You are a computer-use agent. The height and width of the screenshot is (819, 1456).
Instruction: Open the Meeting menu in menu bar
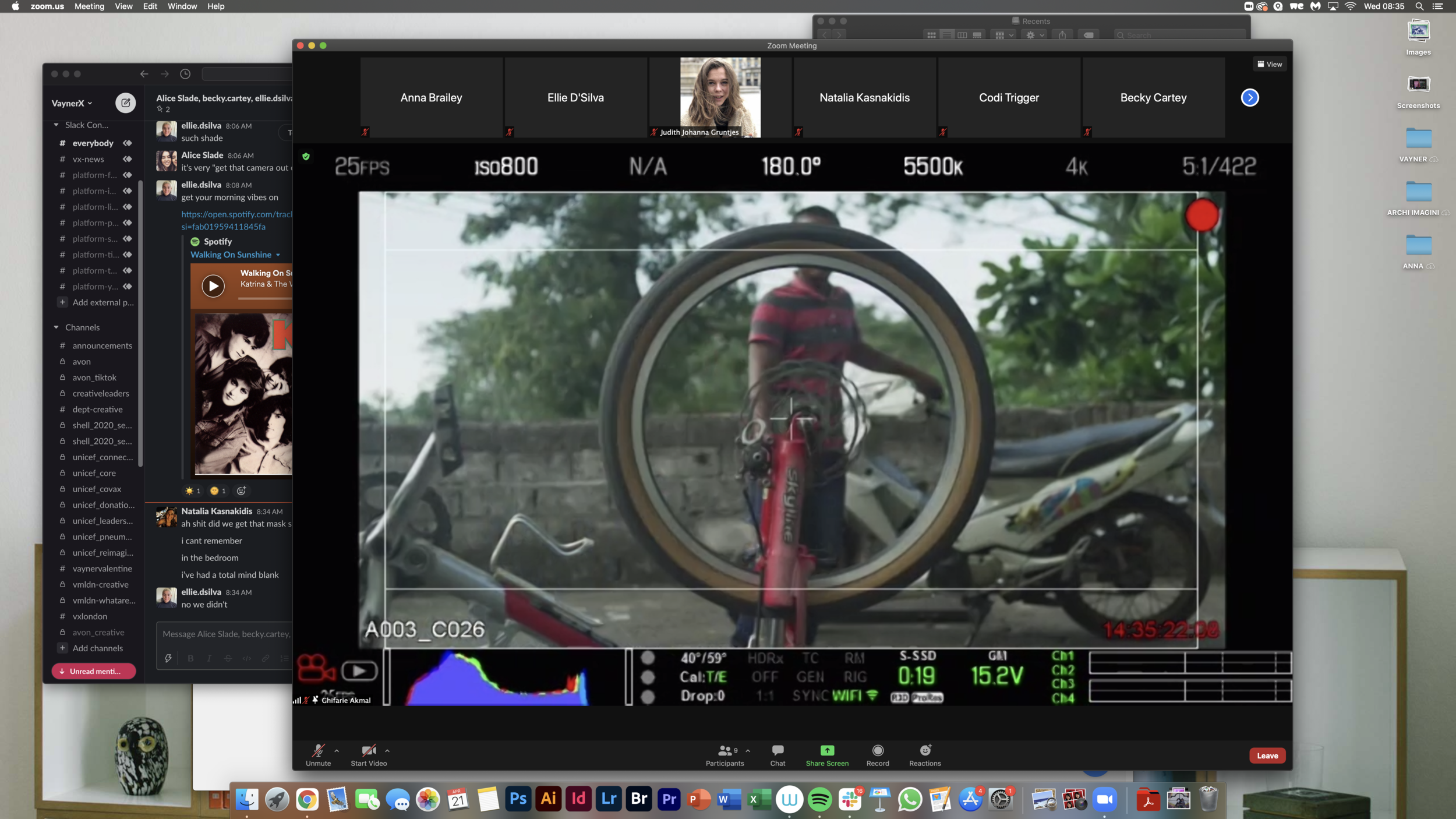pos(89,6)
